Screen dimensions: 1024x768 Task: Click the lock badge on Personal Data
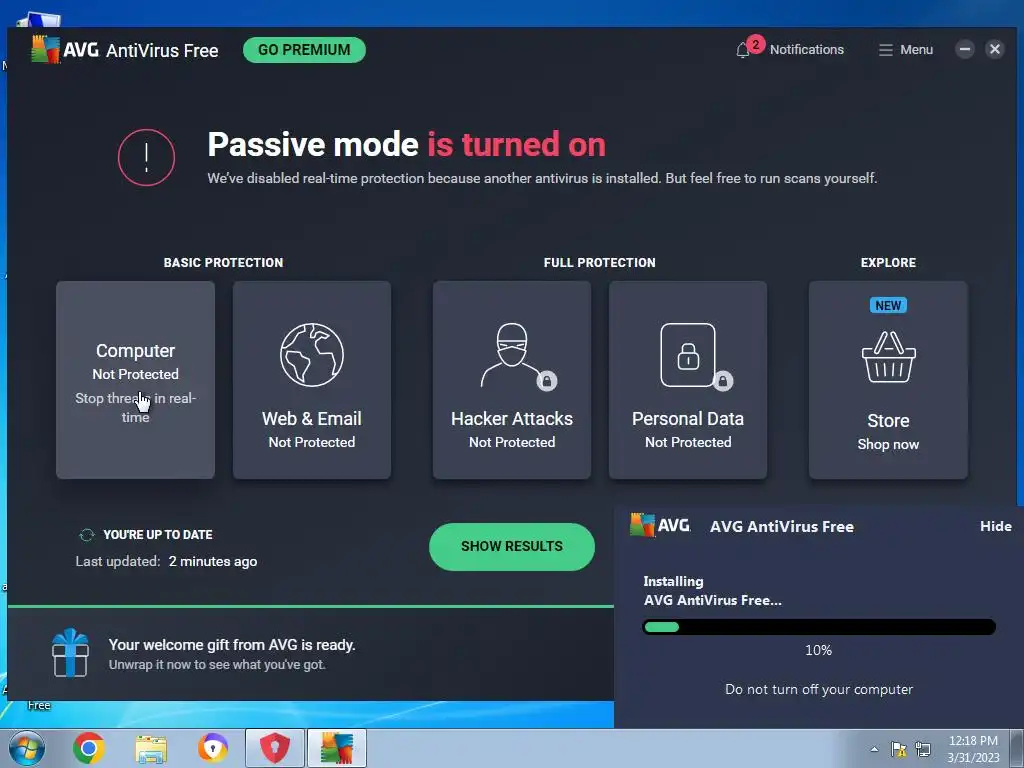click(x=722, y=381)
